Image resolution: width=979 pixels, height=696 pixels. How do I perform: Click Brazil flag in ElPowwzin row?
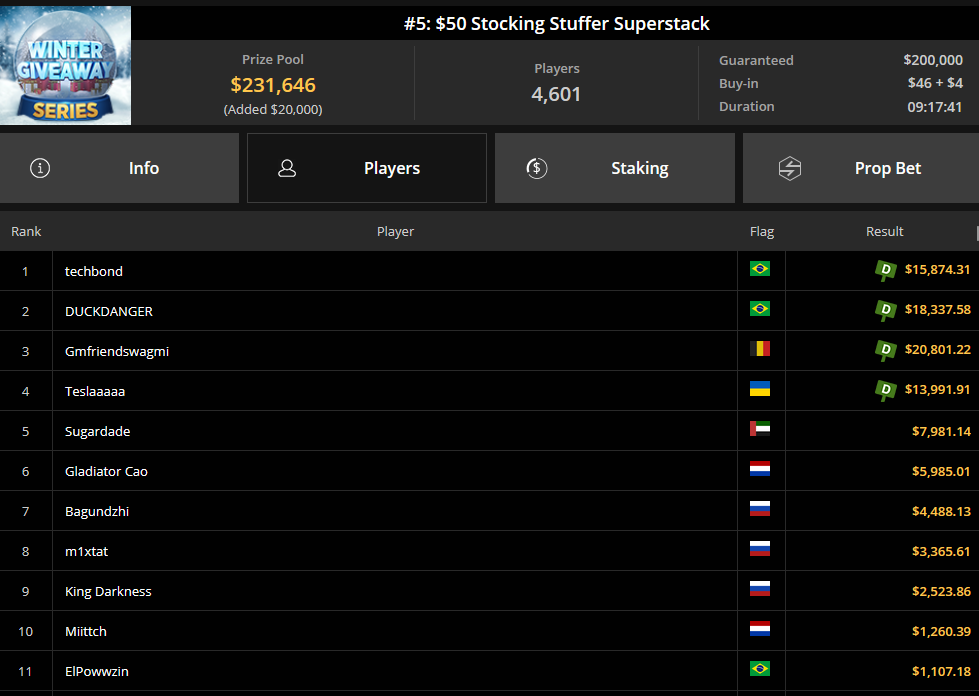click(760, 668)
